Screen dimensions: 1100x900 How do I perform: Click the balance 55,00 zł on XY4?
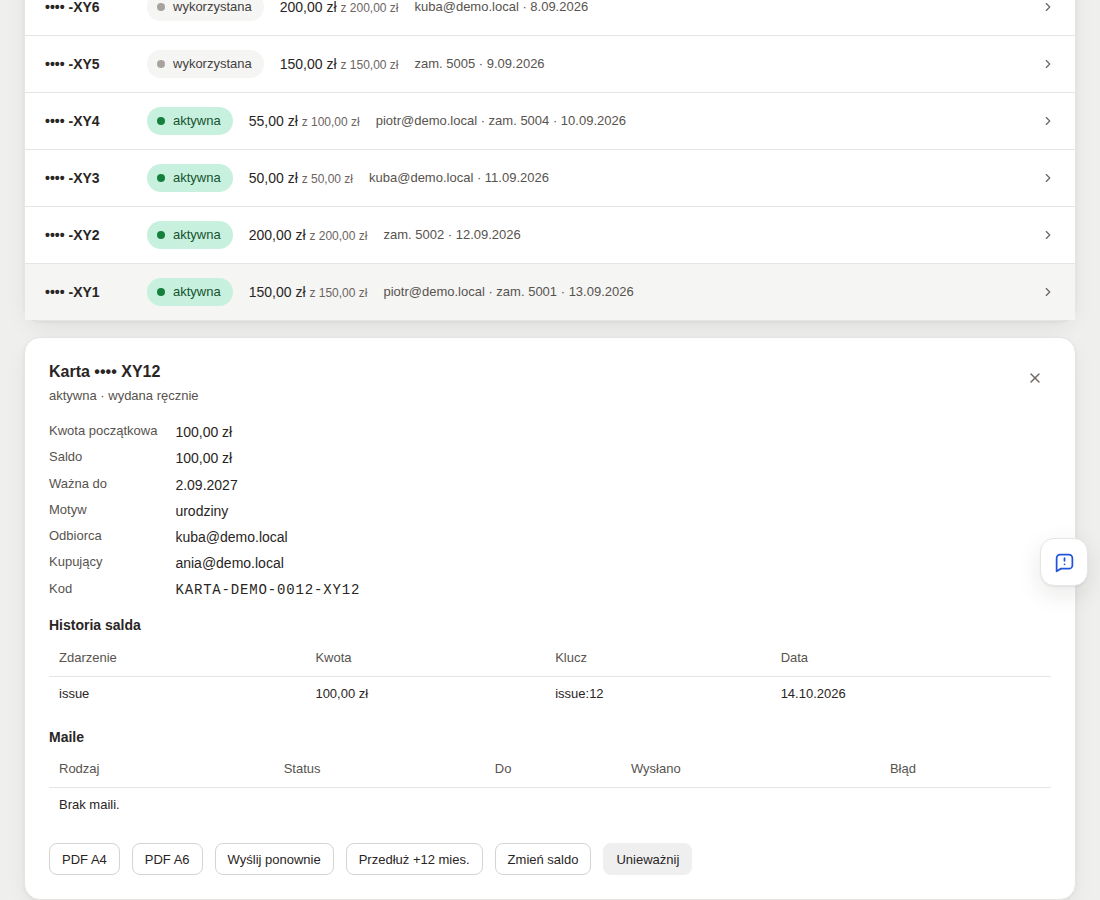[273, 121]
